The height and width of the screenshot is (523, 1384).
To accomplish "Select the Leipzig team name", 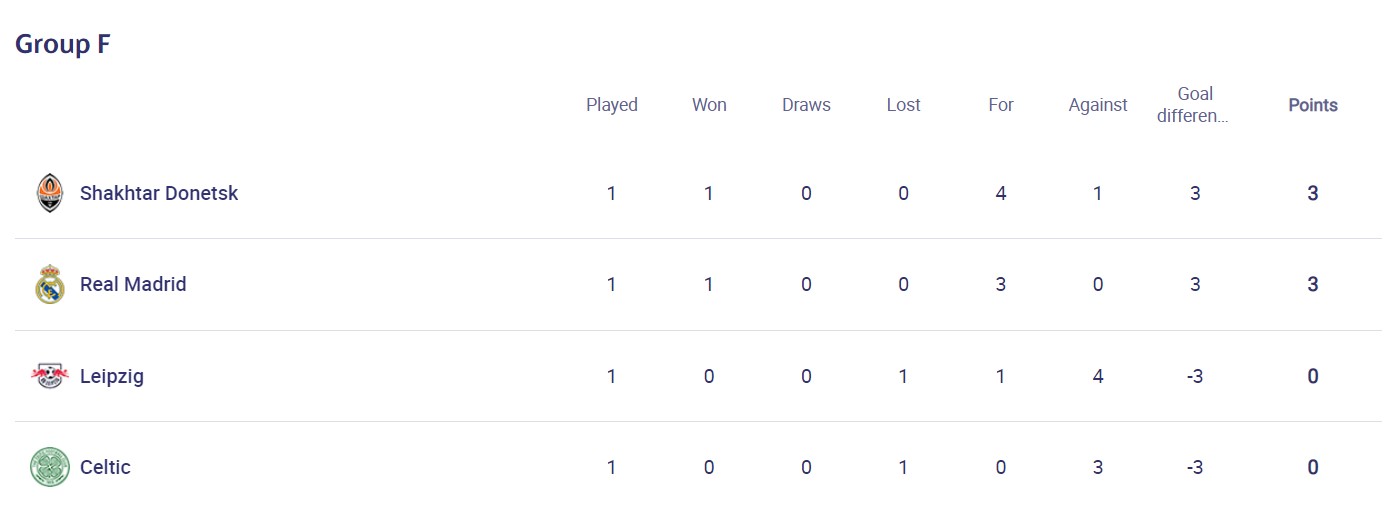I will [x=112, y=377].
